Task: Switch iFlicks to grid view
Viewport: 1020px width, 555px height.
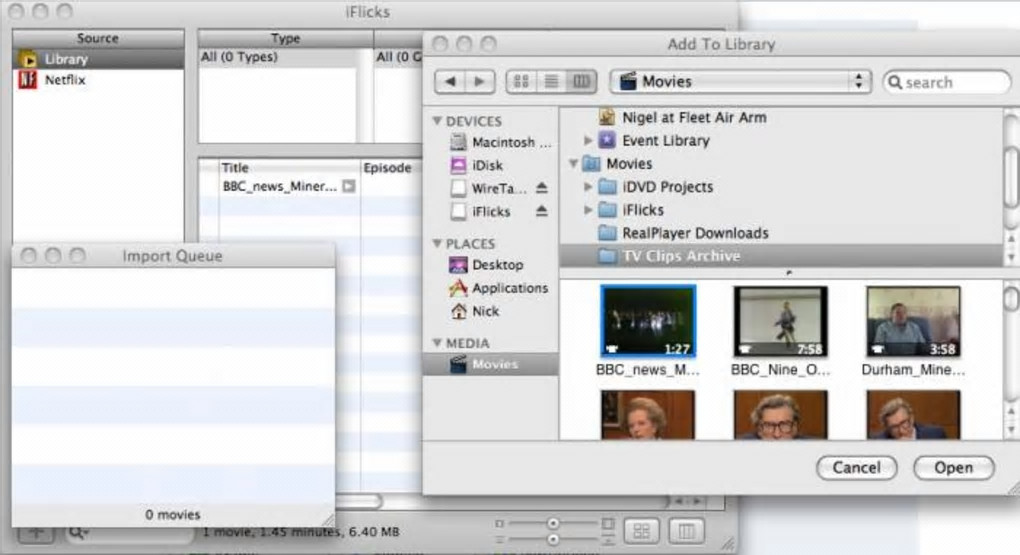Action: (x=641, y=532)
